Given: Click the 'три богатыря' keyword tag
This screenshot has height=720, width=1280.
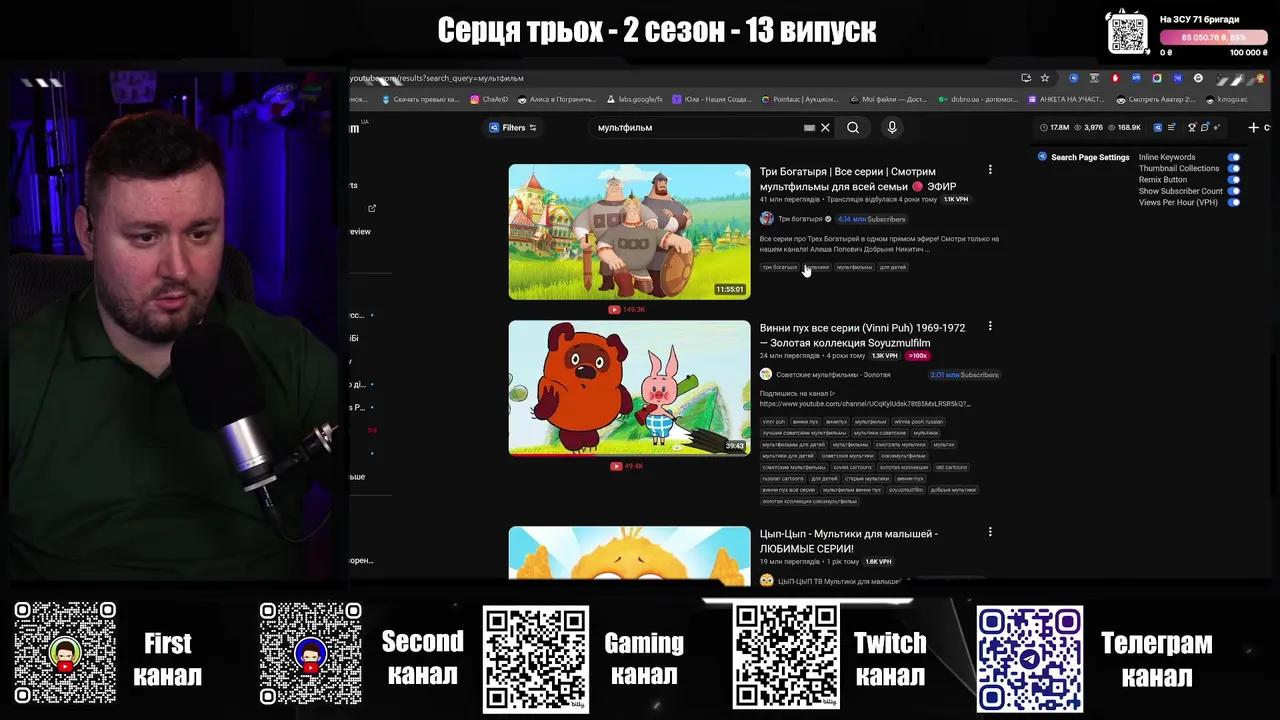Looking at the screenshot, I should (x=780, y=267).
